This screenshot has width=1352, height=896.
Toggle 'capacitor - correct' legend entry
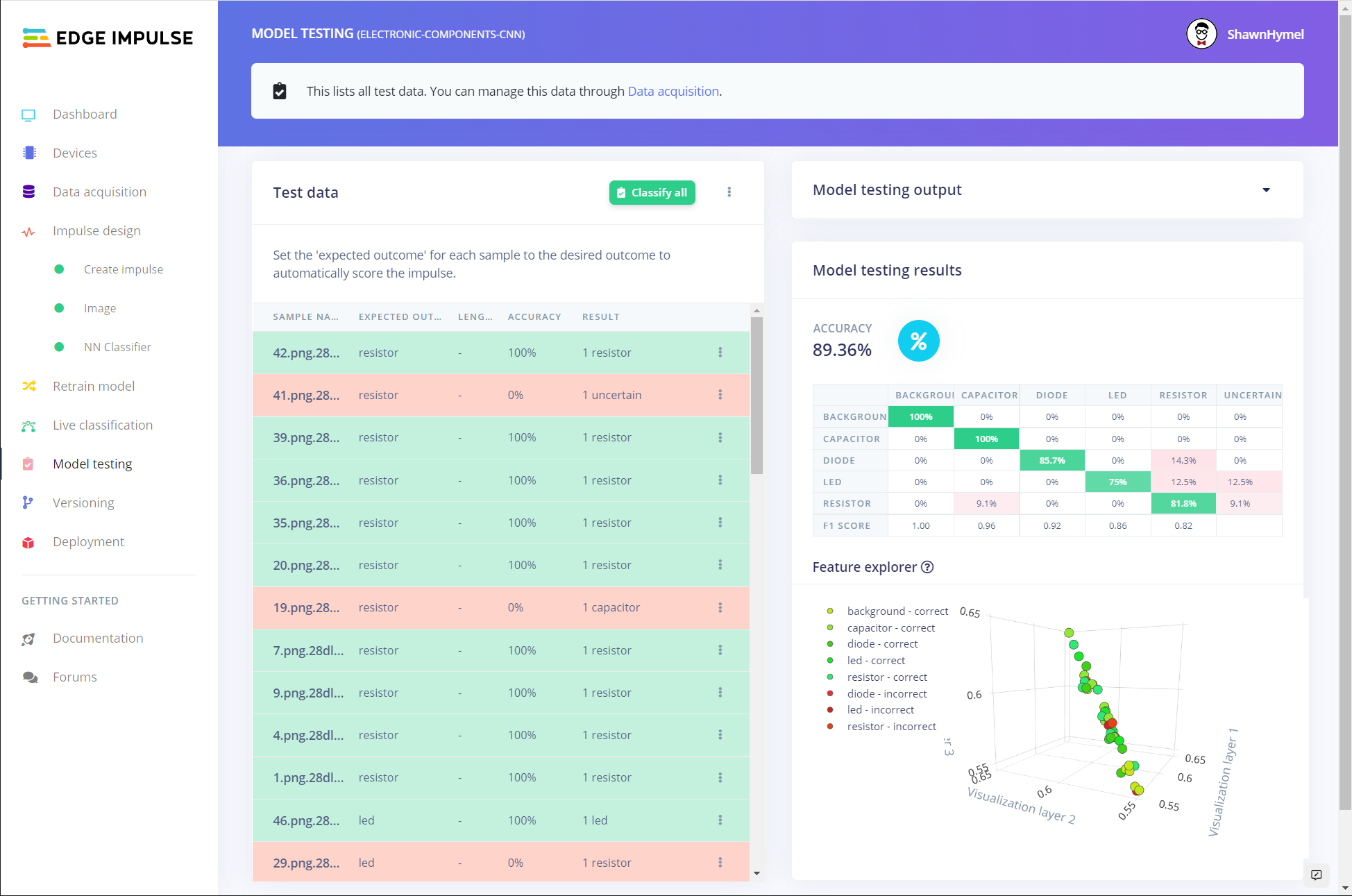(x=881, y=628)
